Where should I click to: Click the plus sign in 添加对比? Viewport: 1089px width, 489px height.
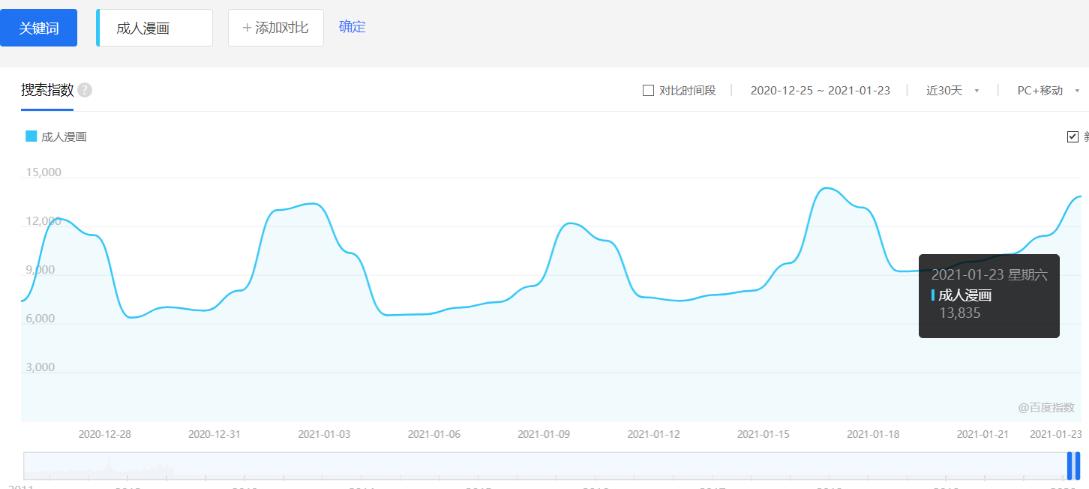[247, 28]
